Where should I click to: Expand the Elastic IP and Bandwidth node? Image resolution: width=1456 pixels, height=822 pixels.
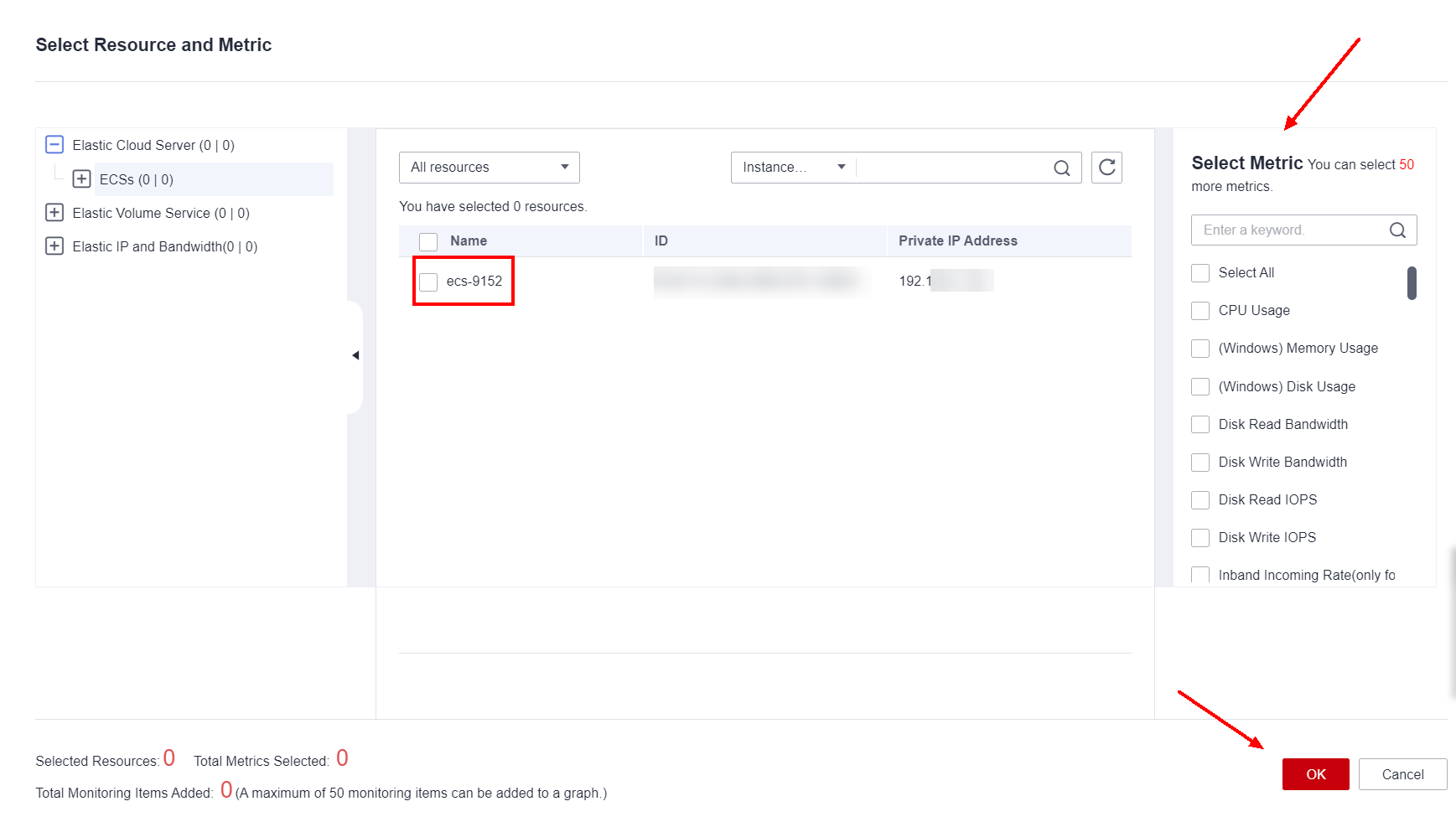click(54, 246)
